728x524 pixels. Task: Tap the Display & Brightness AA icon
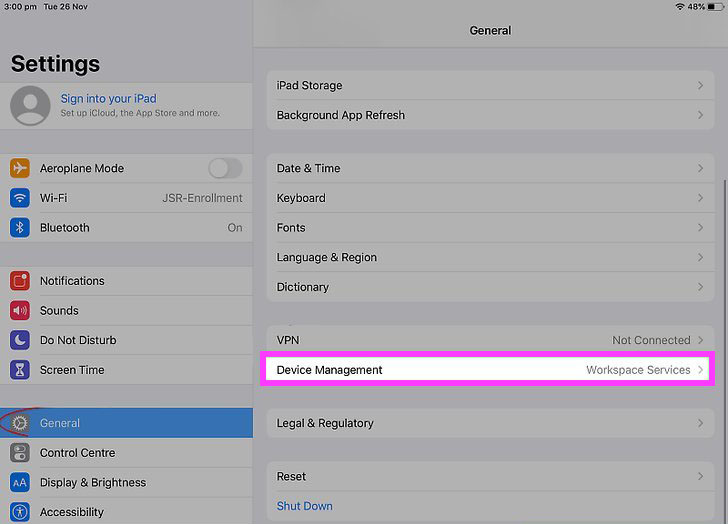(x=20, y=482)
